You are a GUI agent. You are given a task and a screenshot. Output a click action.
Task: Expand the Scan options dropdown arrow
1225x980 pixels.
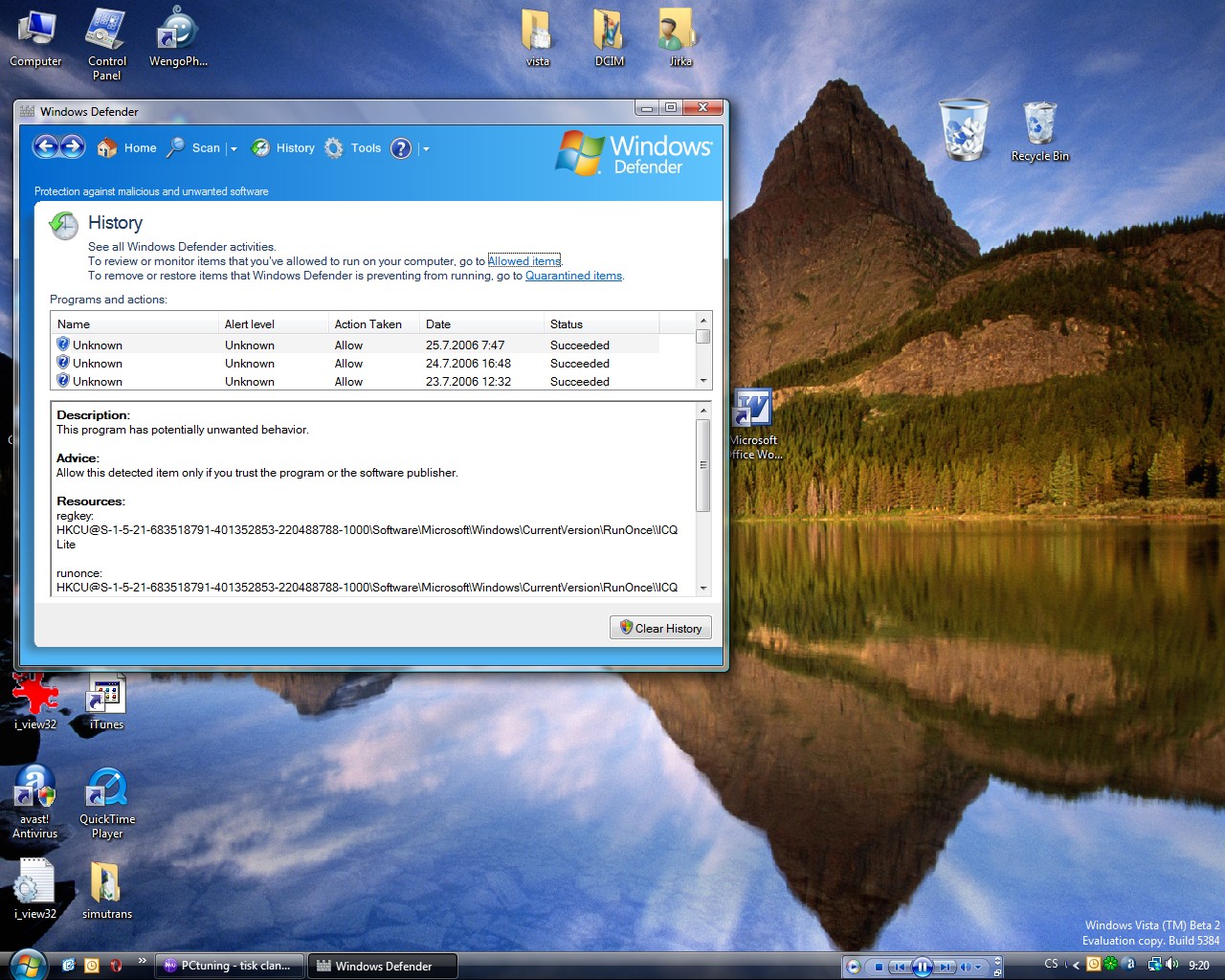(x=234, y=149)
